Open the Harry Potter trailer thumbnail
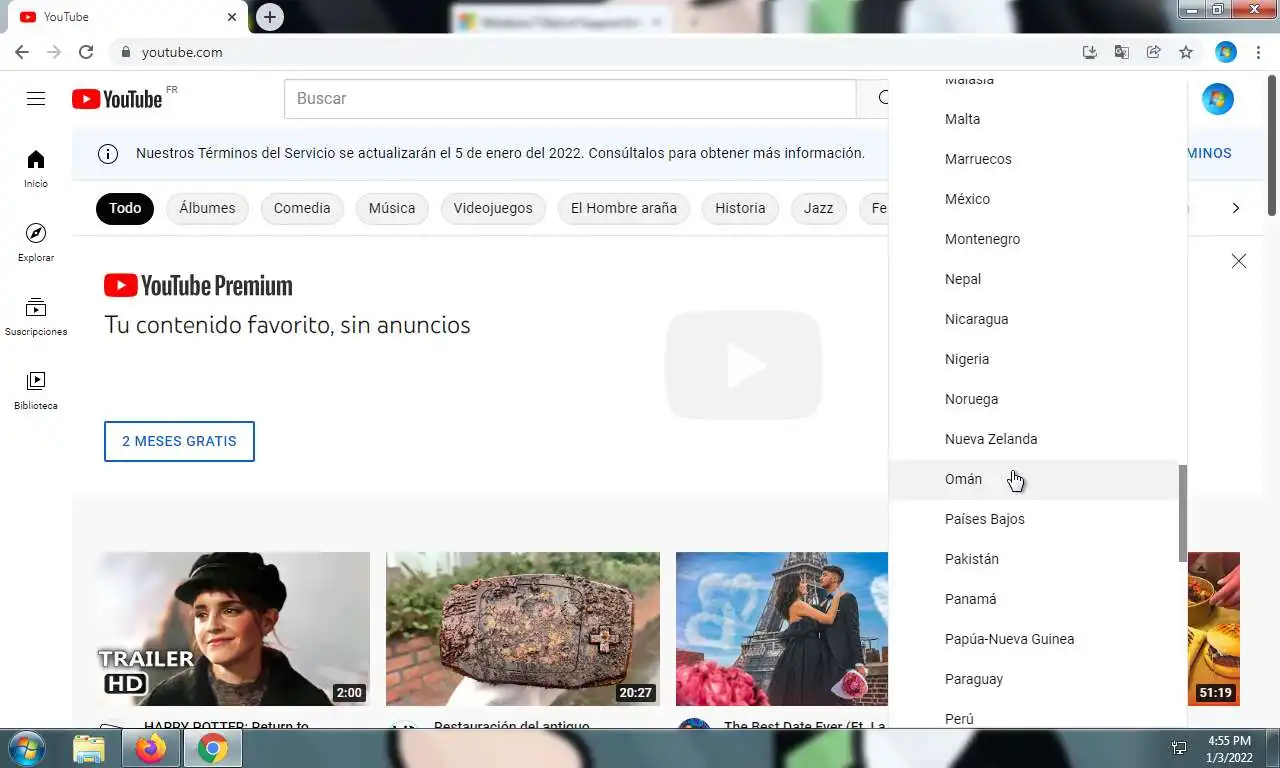The width and height of the screenshot is (1280, 768). (x=234, y=629)
